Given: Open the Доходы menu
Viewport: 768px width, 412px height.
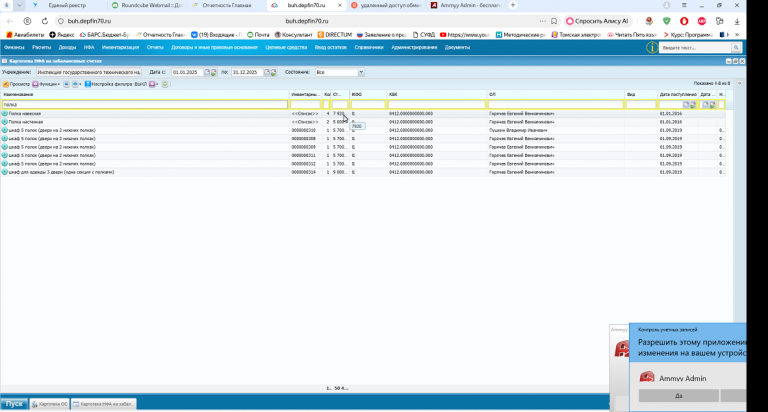Looking at the screenshot, I should click(x=67, y=48).
